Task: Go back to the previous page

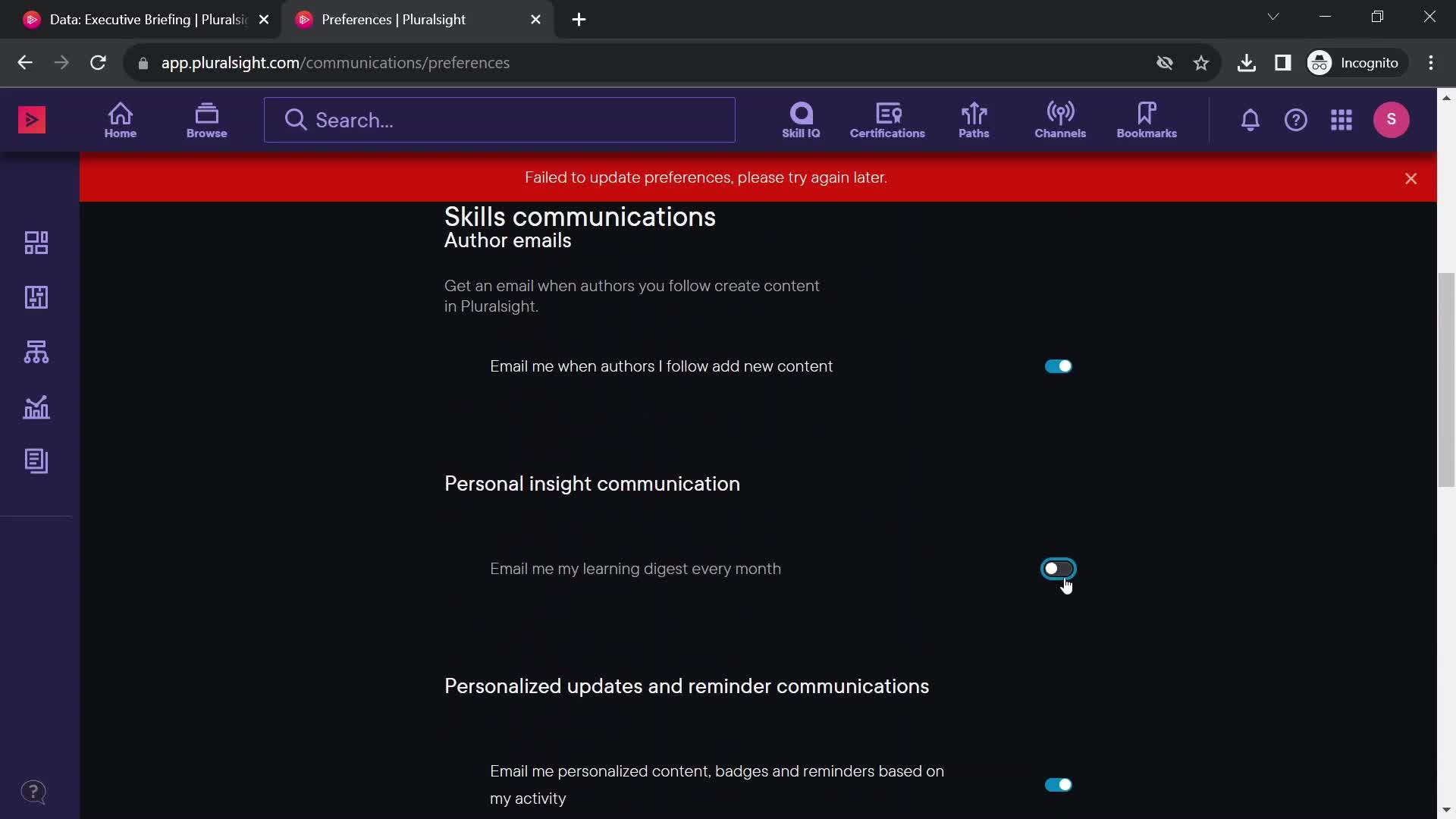Action: coord(25,63)
